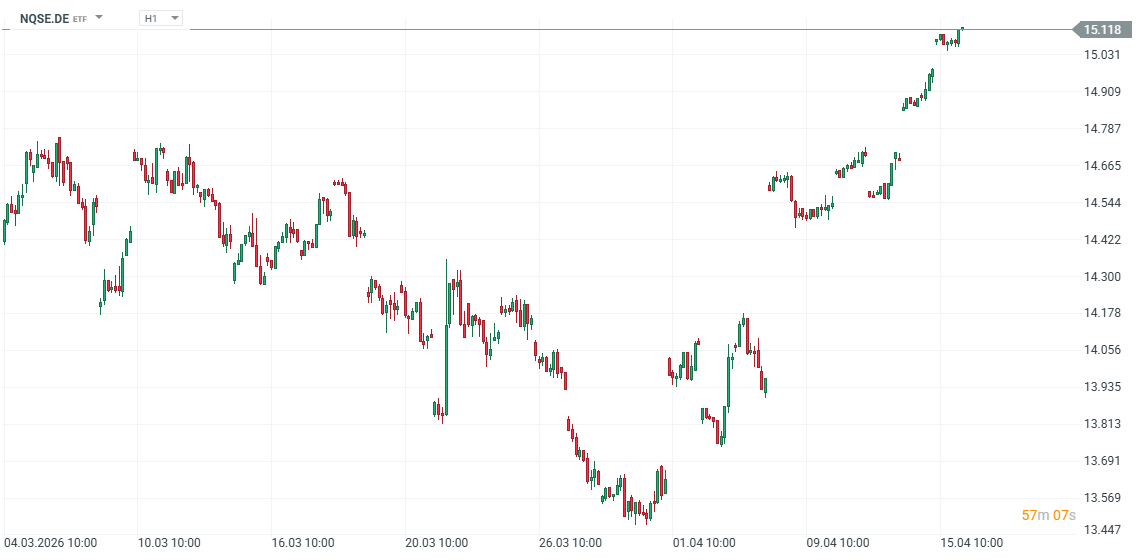Click the 14.300 price axis label
This screenshot has height=560, width=1144.
1102,276
